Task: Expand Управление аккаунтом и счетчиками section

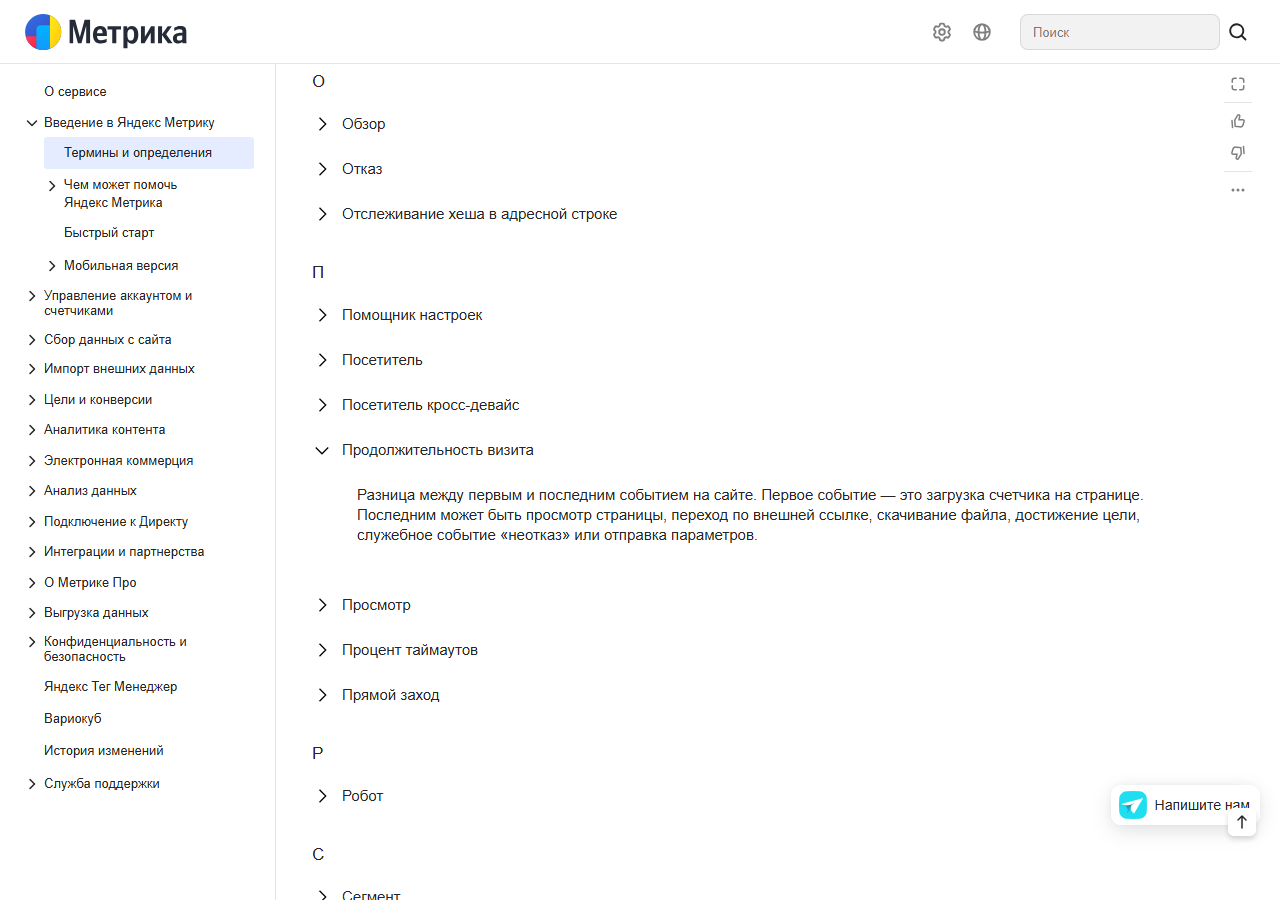Action: point(32,296)
